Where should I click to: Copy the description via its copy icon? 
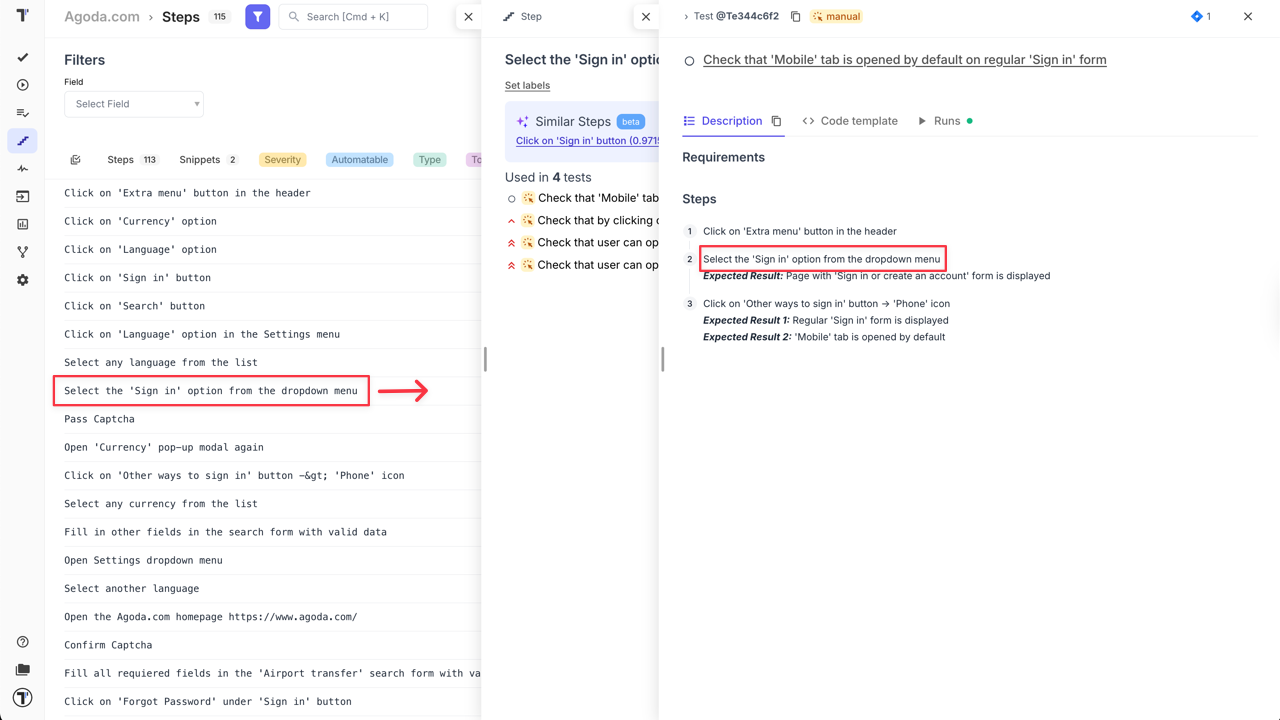tap(777, 120)
